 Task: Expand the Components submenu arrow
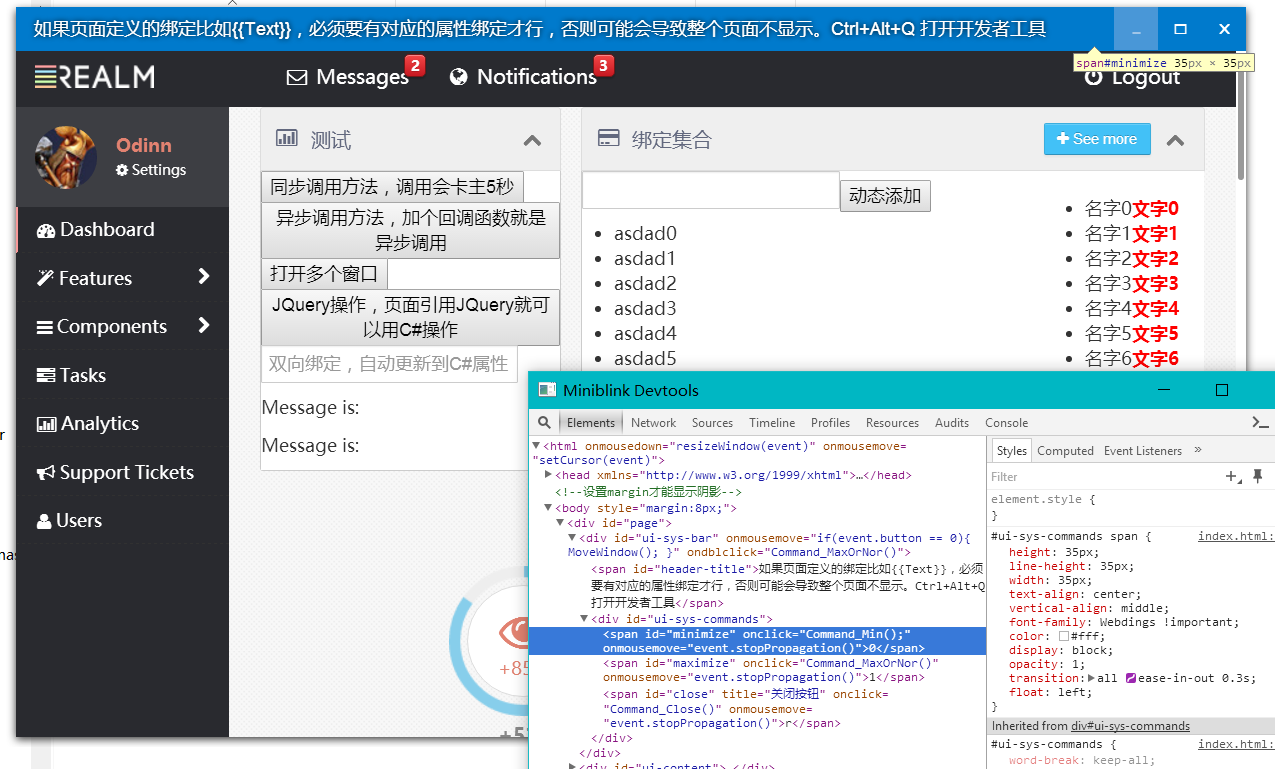point(204,325)
